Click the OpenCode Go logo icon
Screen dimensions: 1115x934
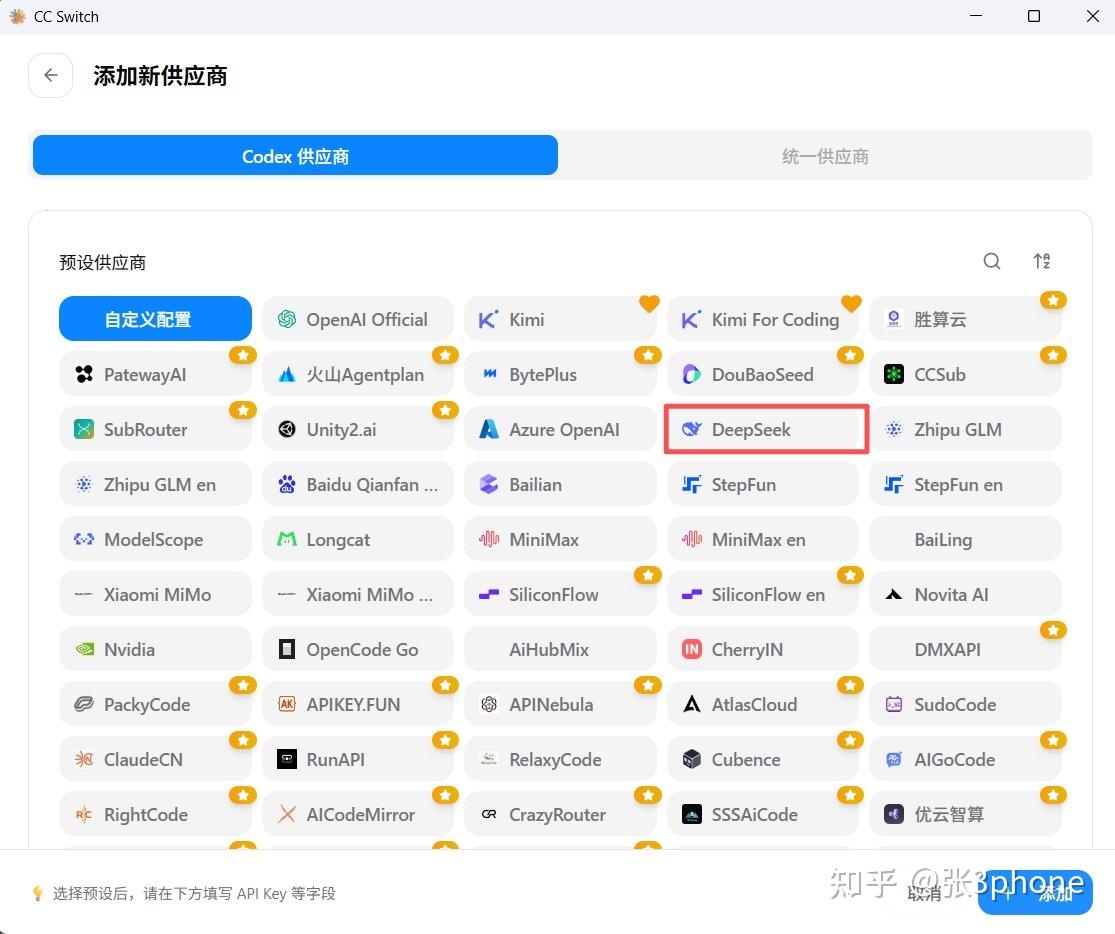pos(287,649)
